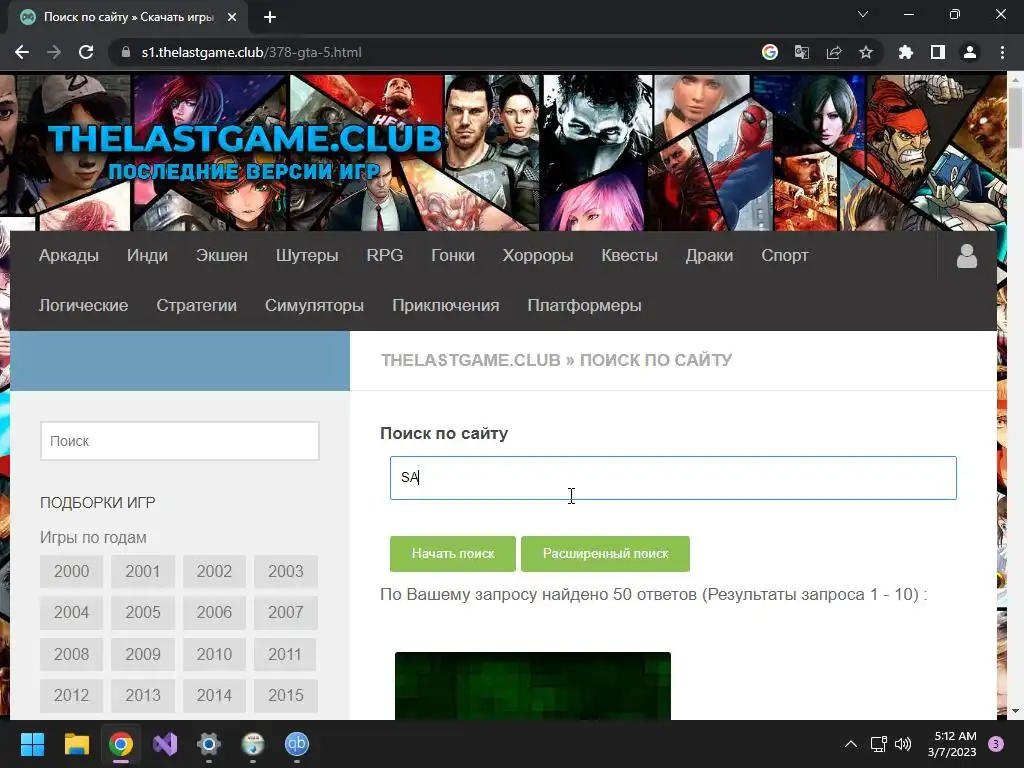The height and width of the screenshot is (768, 1024).
Task: Open the Chrome three-dot menu
Action: [x=1002, y=52]
